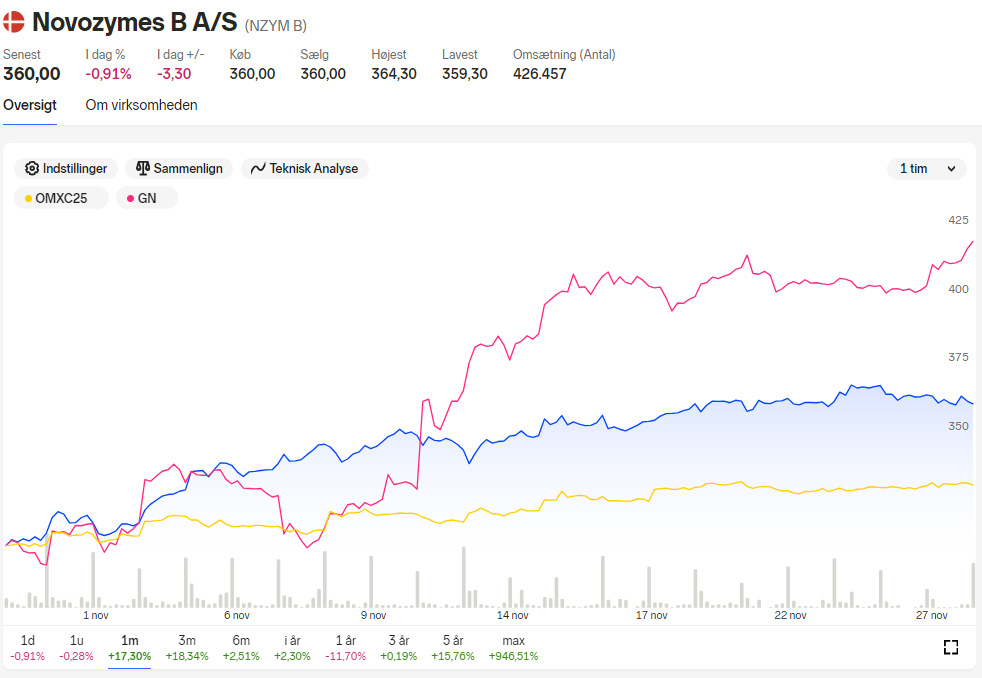Screen dimensions: 982x678
Task: Click the pink dot of GN
Action: coord(130,198)
